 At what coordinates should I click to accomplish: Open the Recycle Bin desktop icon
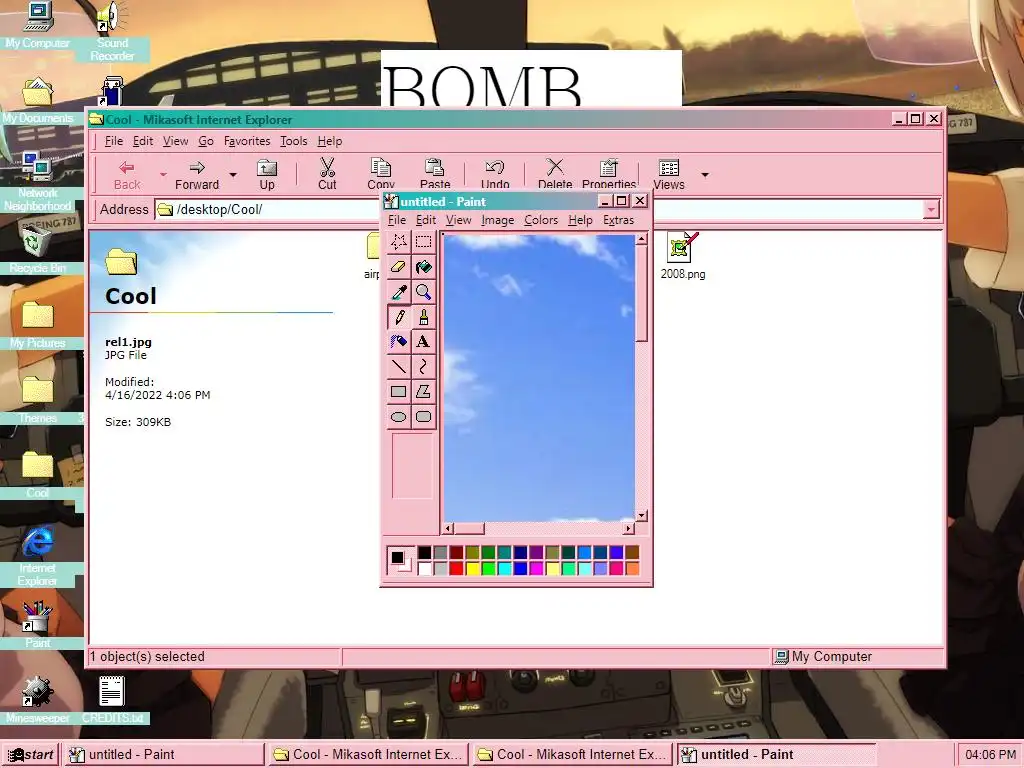37,250
